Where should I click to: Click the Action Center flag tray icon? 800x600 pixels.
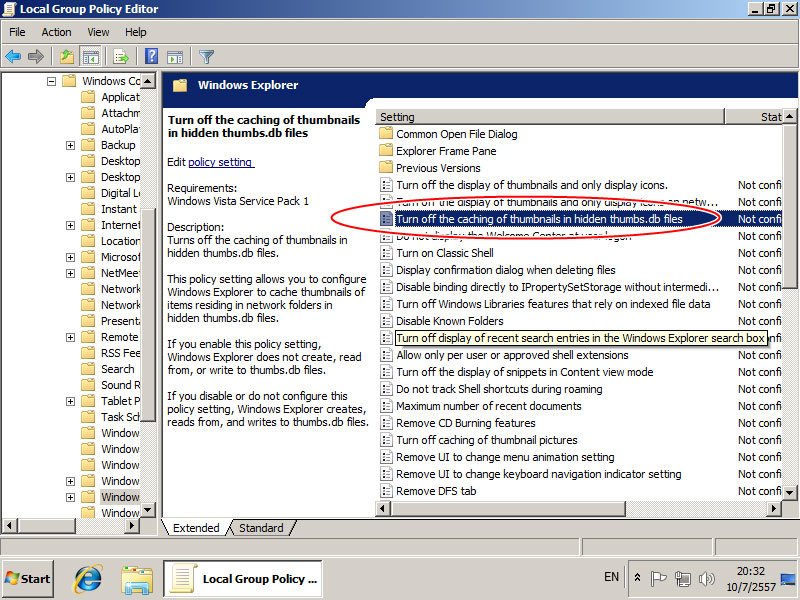point(658,579)
